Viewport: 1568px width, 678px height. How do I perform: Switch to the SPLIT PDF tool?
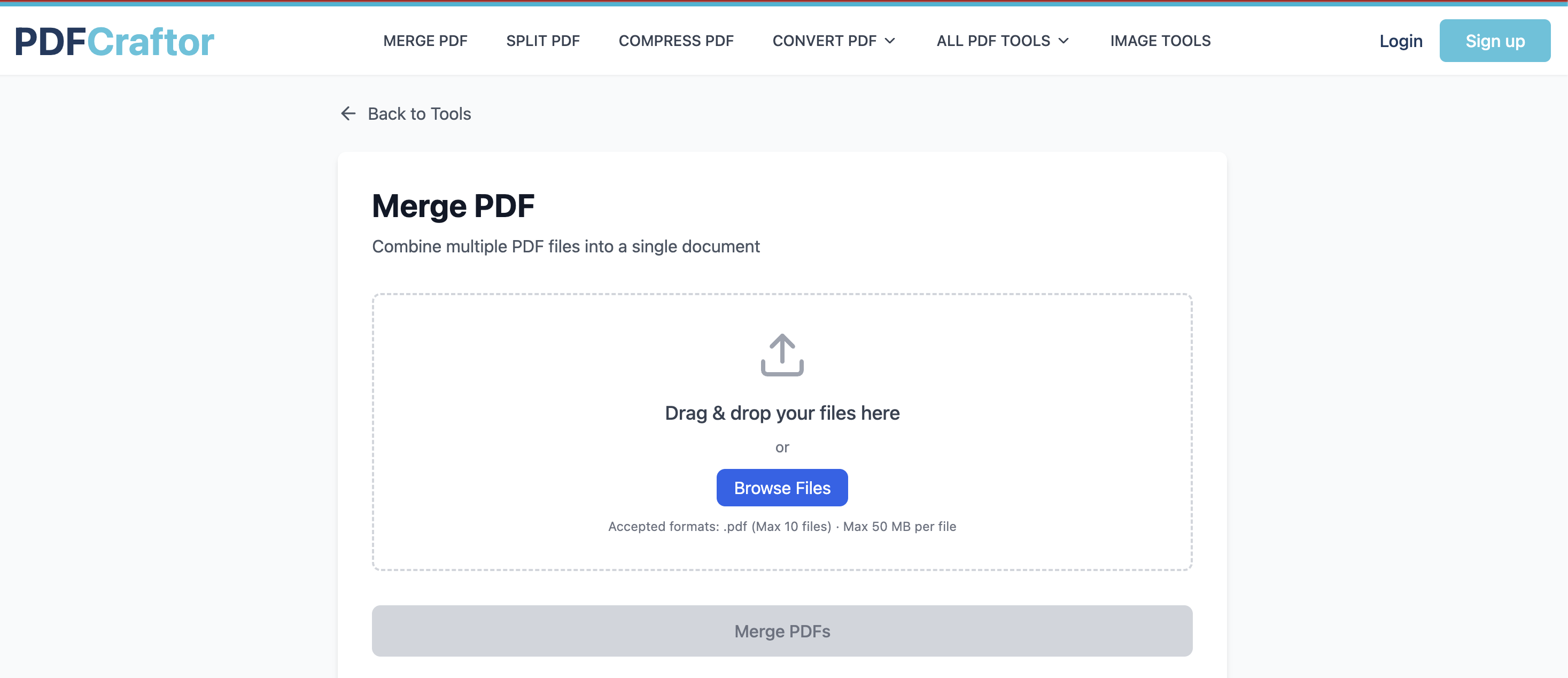543,40
